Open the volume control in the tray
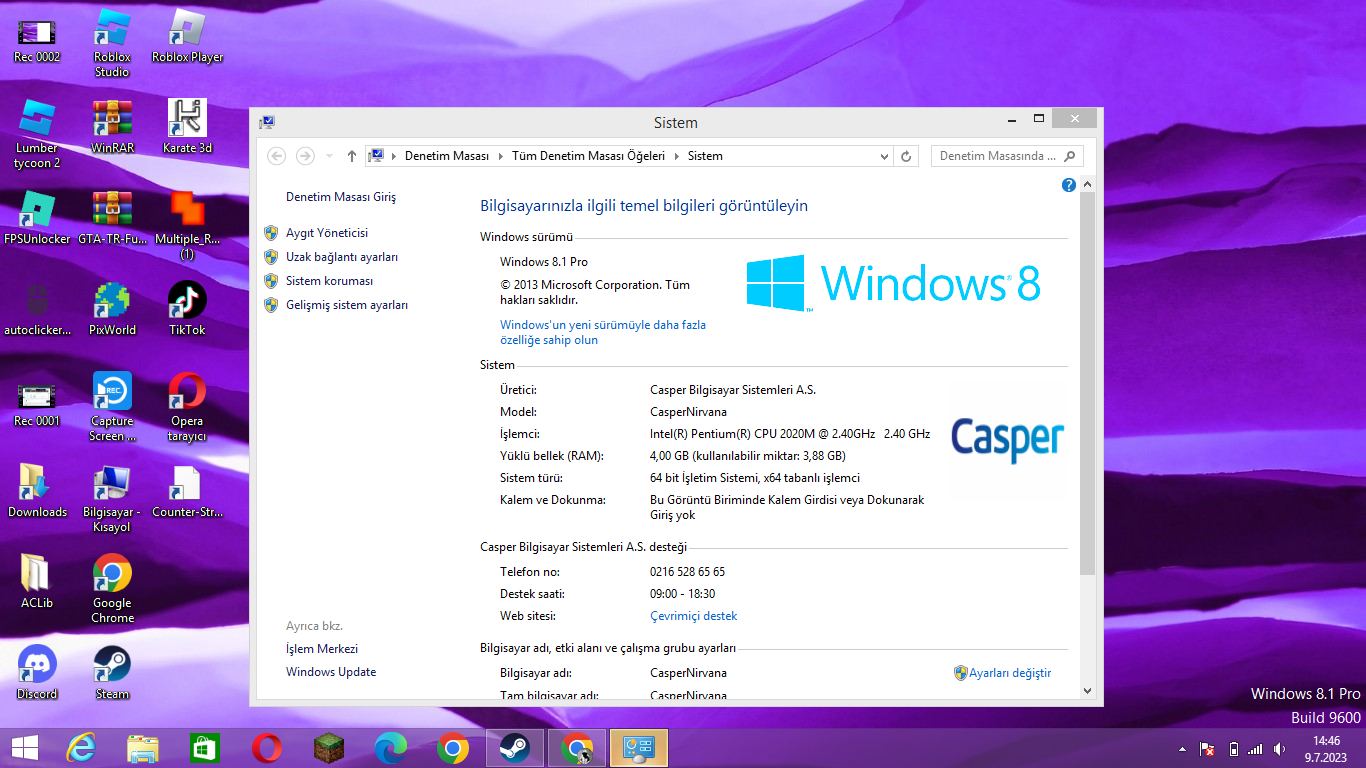The image size is (1366, 768). (x=1279, y=749)
